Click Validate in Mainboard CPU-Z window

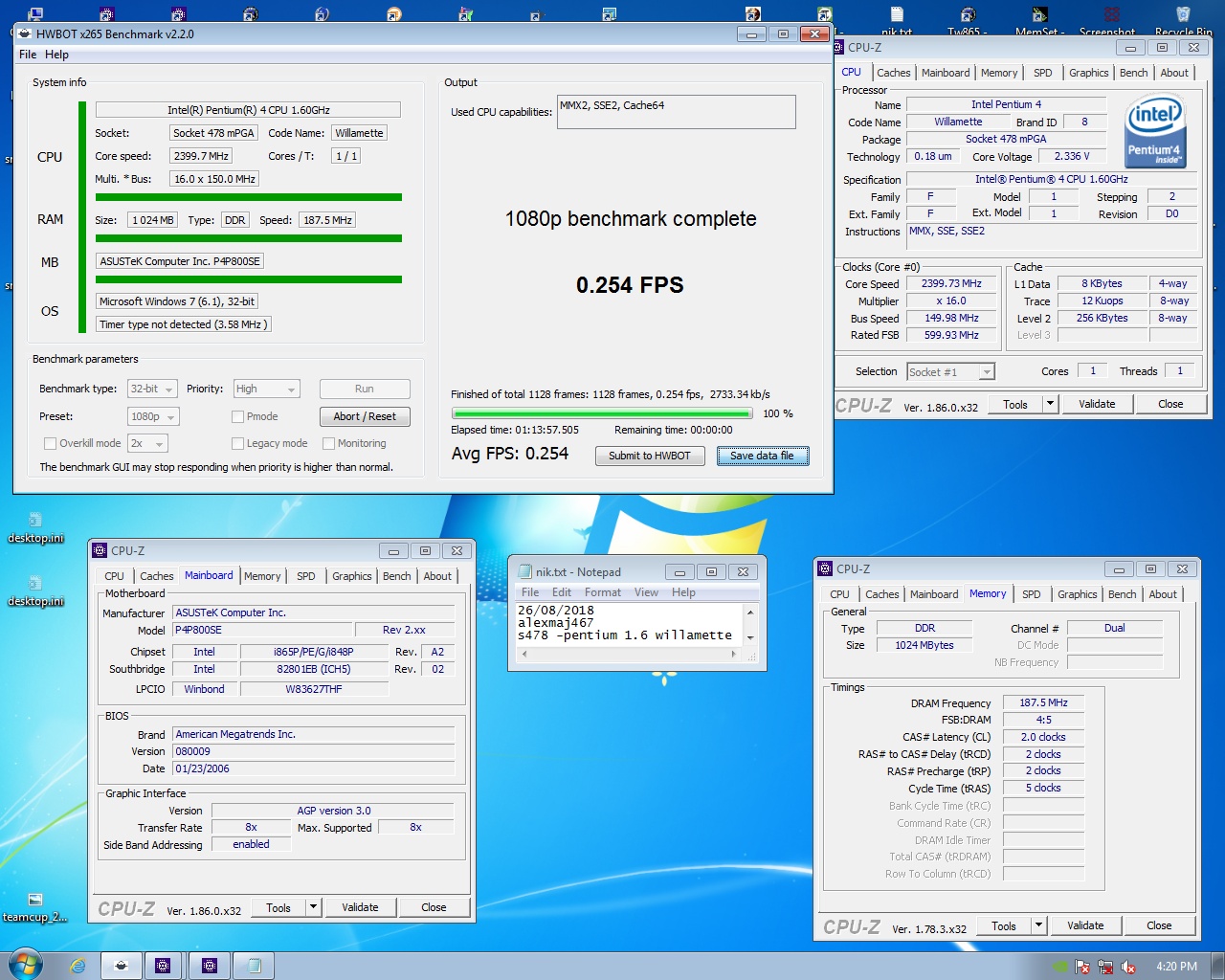(360, 907)
